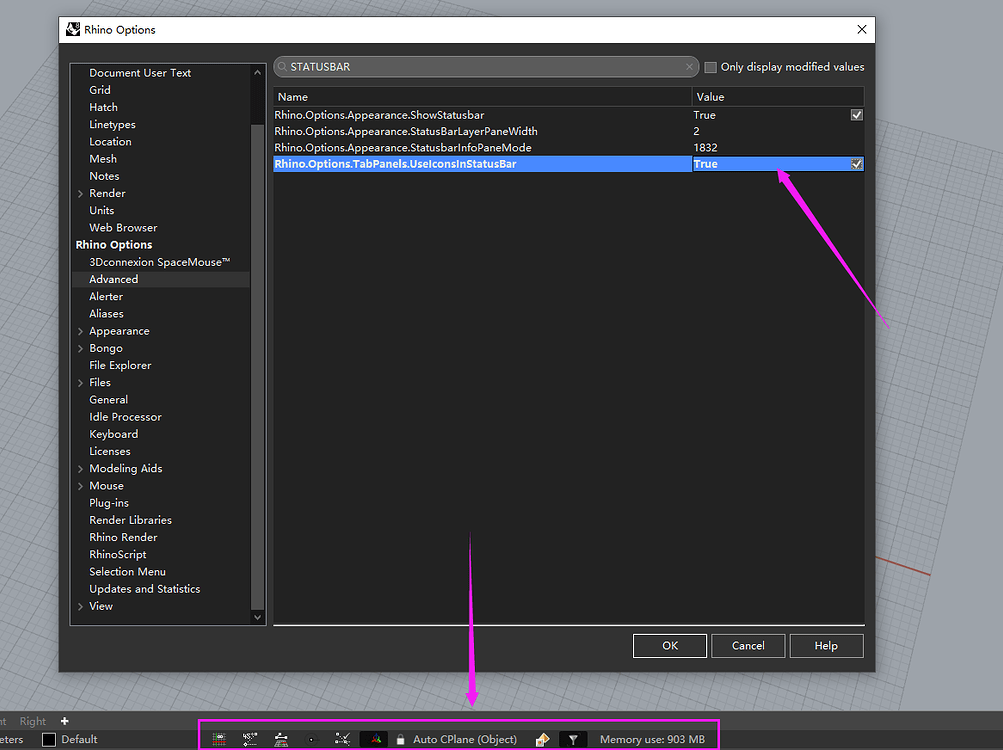1003x750 pixels.
Task: Toggle Ortho icon in status bar
Action: (x=250, y=739)
